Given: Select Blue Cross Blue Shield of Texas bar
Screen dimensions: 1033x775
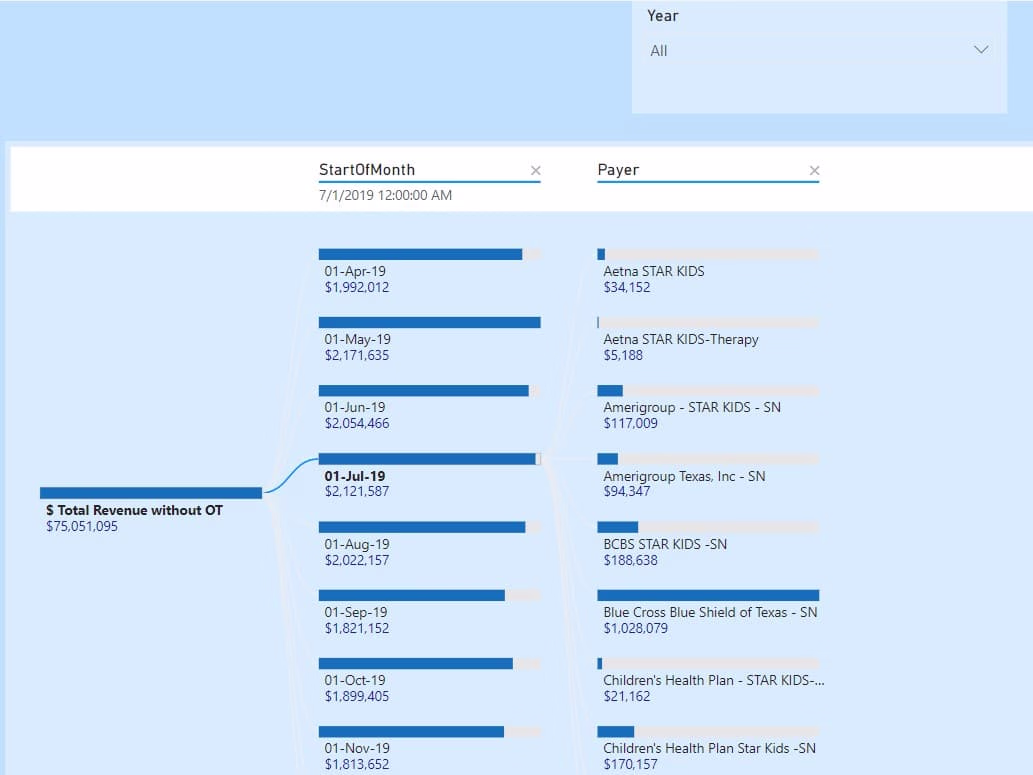Looking at the screenshot, I should (x=708, y=595).
